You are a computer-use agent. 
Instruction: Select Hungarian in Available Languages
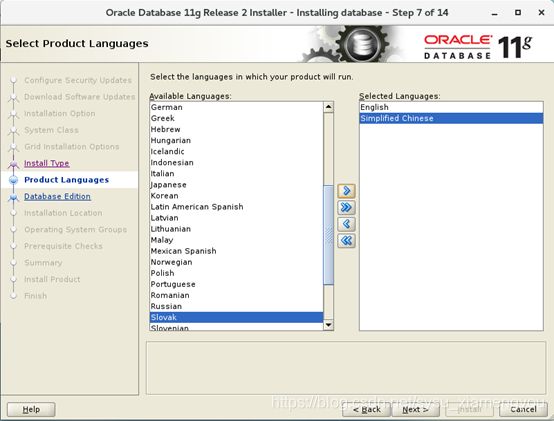tap(236, 140)
